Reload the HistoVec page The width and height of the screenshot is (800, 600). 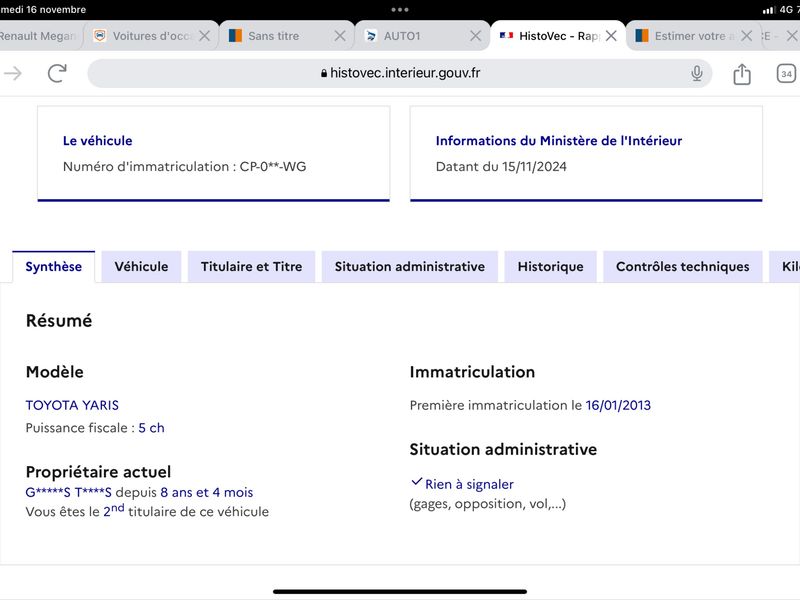[x=57, y=73]
